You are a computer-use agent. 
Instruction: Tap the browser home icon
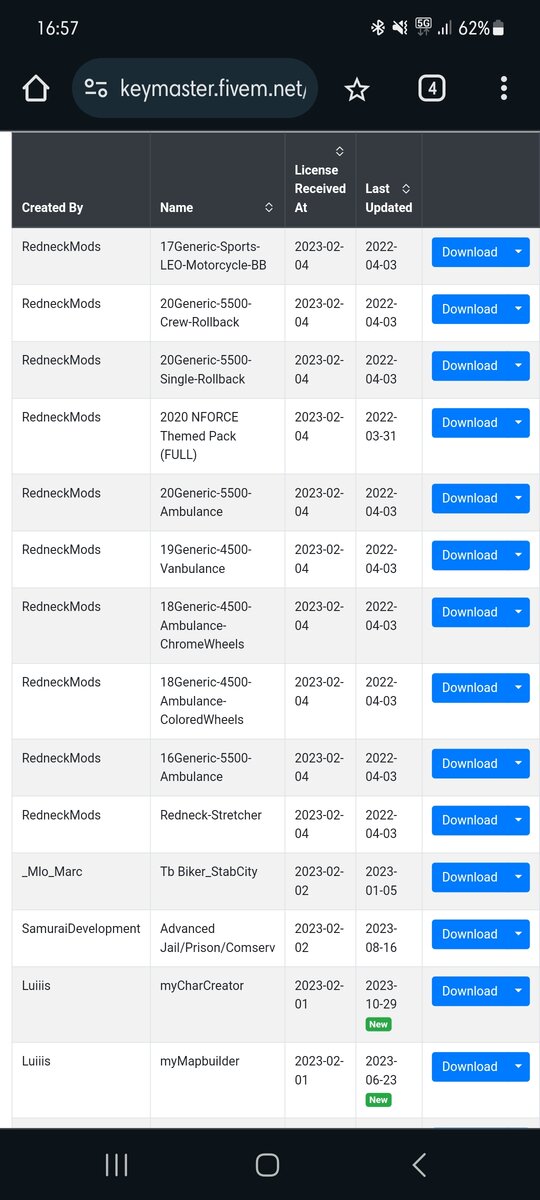point(36,89)
